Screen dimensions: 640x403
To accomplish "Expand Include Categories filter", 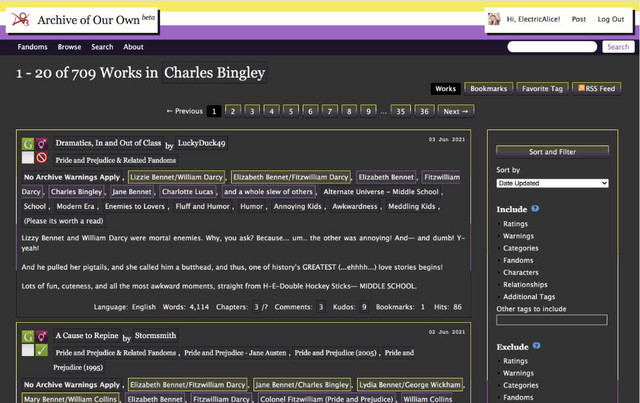I will point(520,248).
